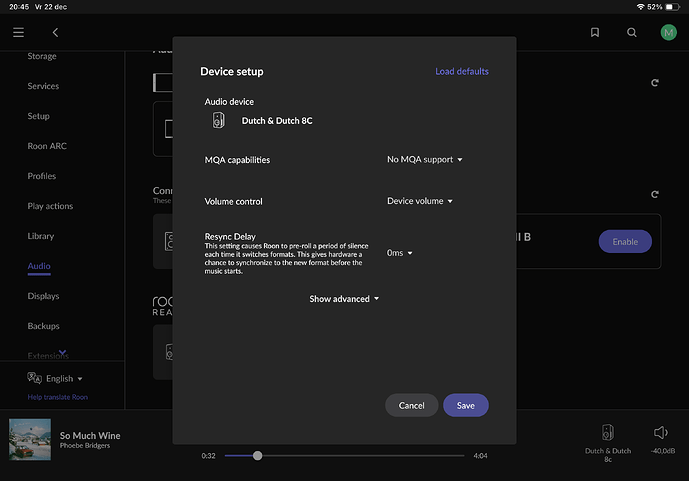Enable the device ending in B
The image size is (689, 481).
tap(625, 242)
